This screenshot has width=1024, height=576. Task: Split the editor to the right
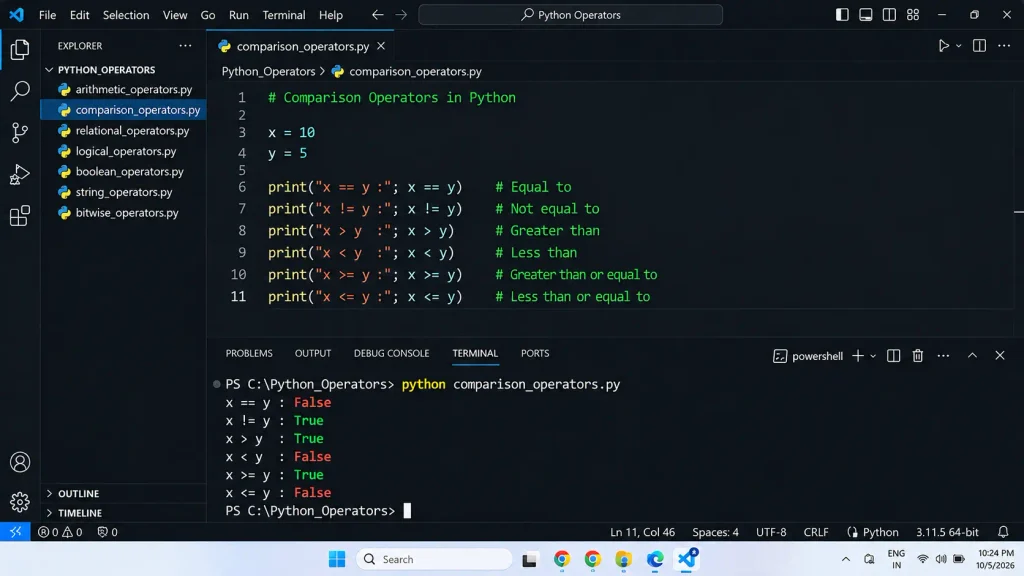click(x=979, y=46)
